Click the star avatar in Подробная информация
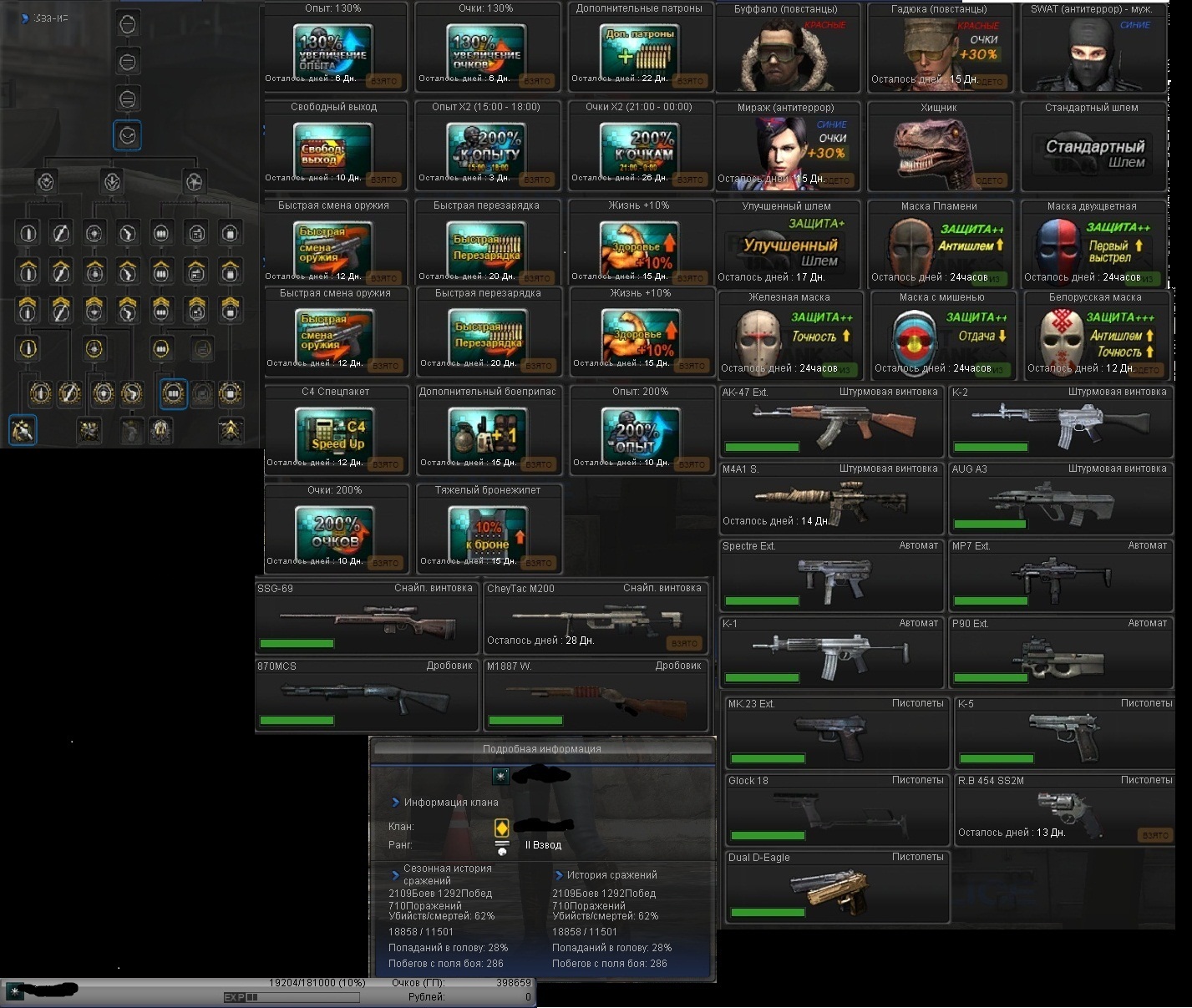This screenshot has height=1008, width=1192. point(500,776)
